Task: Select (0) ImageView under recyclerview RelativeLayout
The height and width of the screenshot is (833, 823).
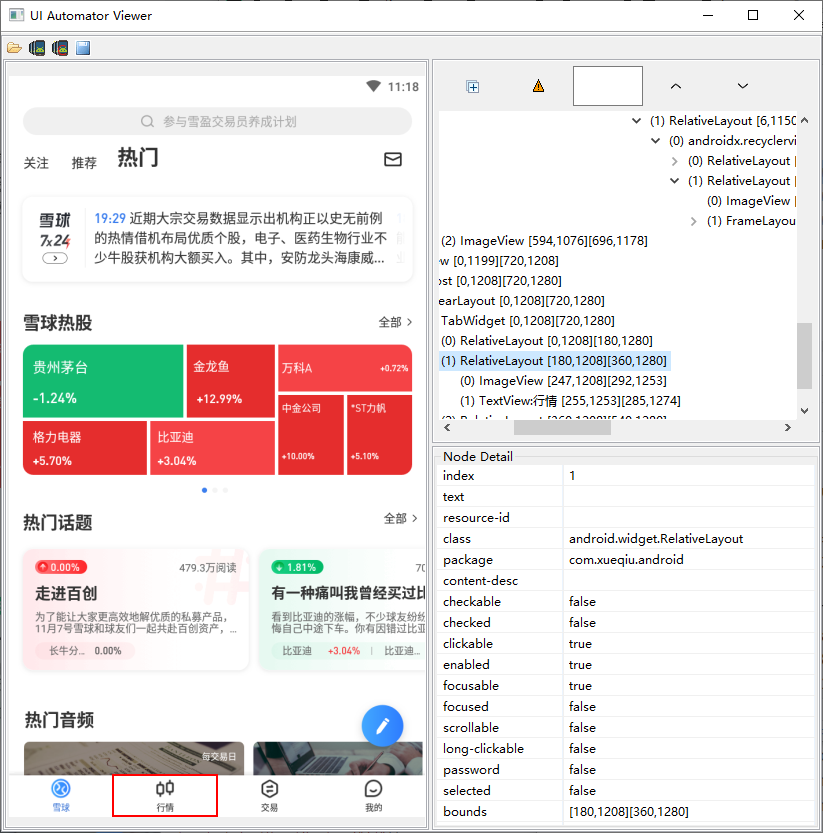Action: tap(751, 201)
